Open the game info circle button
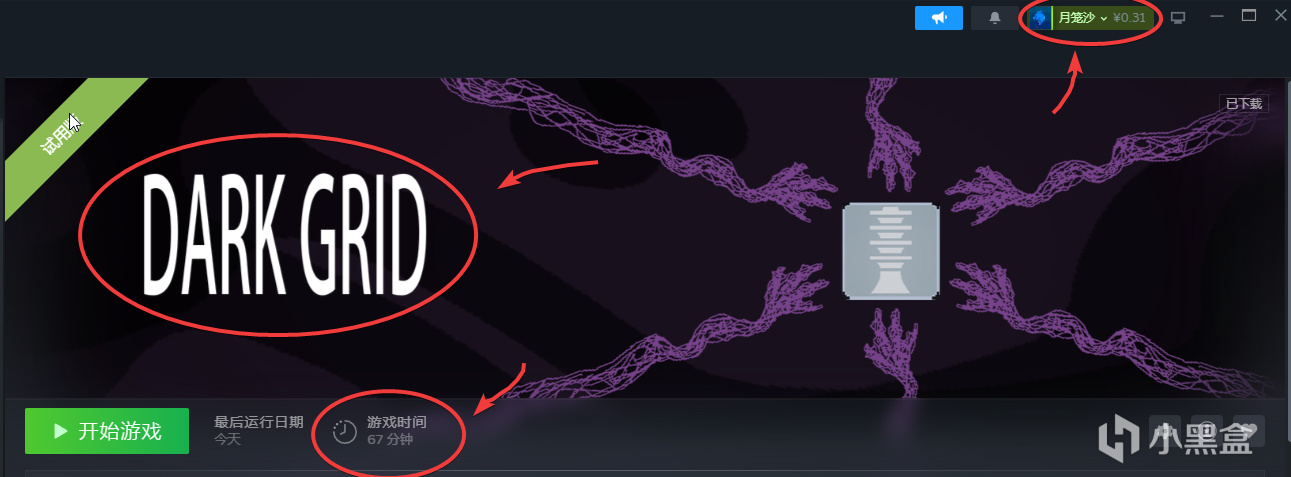The width and height of the screenshot is (1291, 477). [1207, 430]
